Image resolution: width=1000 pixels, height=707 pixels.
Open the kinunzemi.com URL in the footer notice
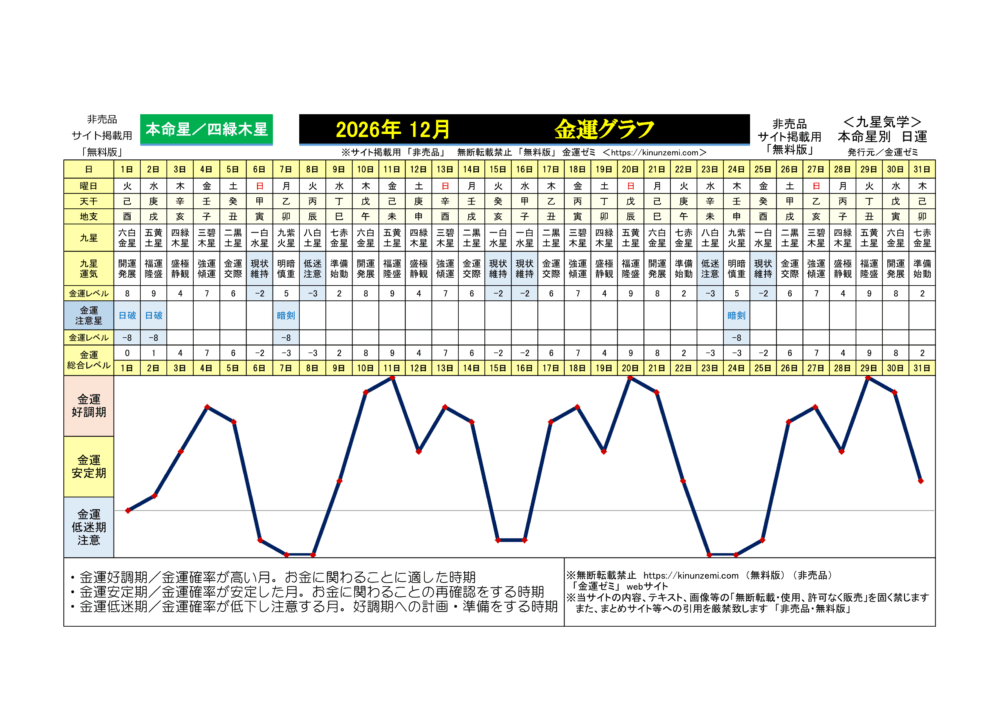pos(691,576)
